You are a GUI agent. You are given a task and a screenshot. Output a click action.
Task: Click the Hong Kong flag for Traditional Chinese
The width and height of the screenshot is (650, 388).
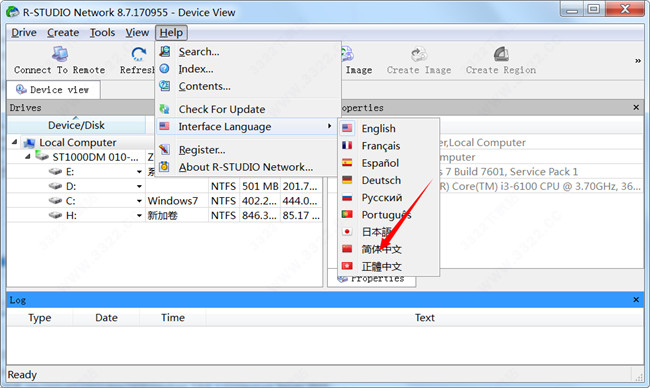tap(347, 266)
